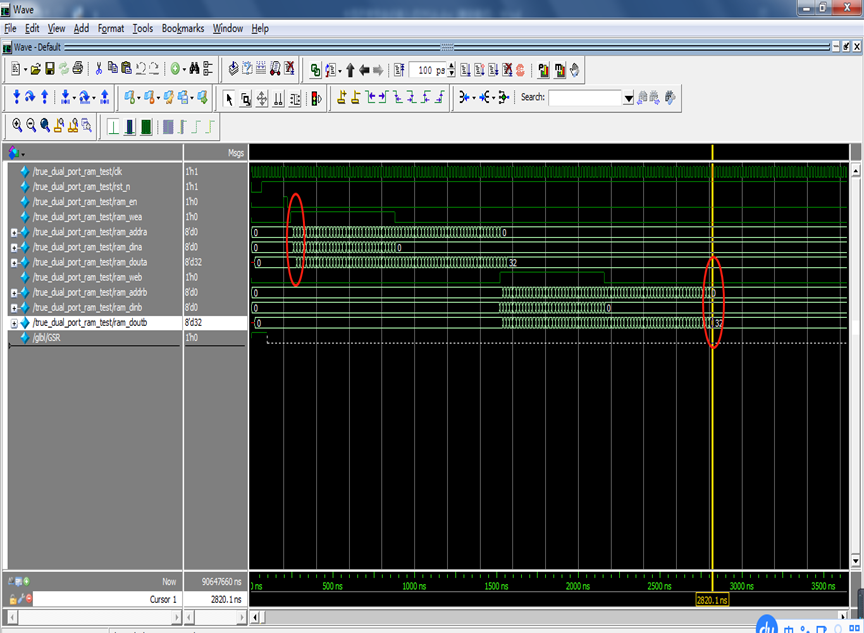Click the Find Previous Transition icon

(371, 98)
